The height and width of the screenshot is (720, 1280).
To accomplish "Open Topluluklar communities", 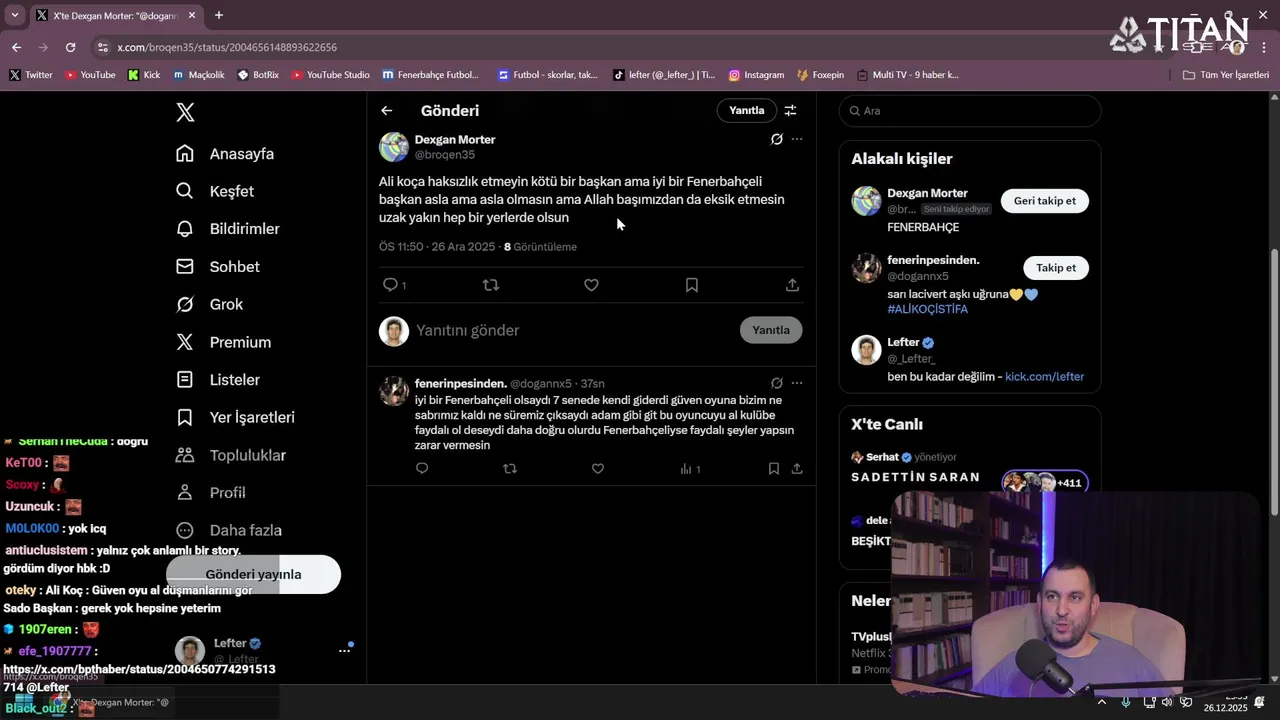I will point(231,455).
